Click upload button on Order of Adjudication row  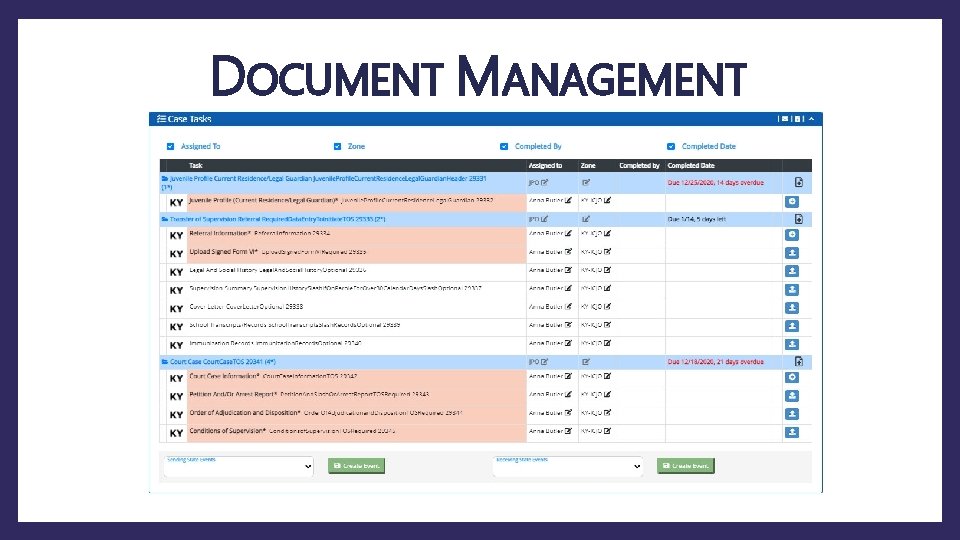[792, 414]
